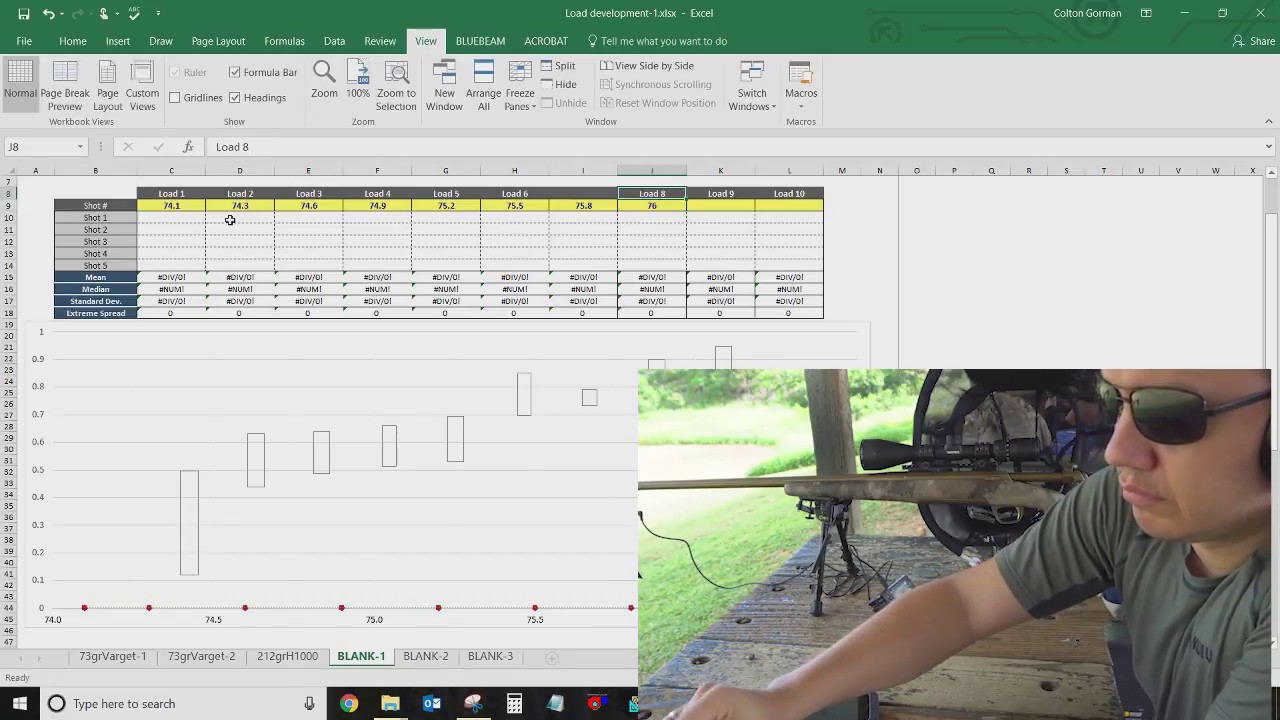Open the Data ribbon tab

pos(334,41)
